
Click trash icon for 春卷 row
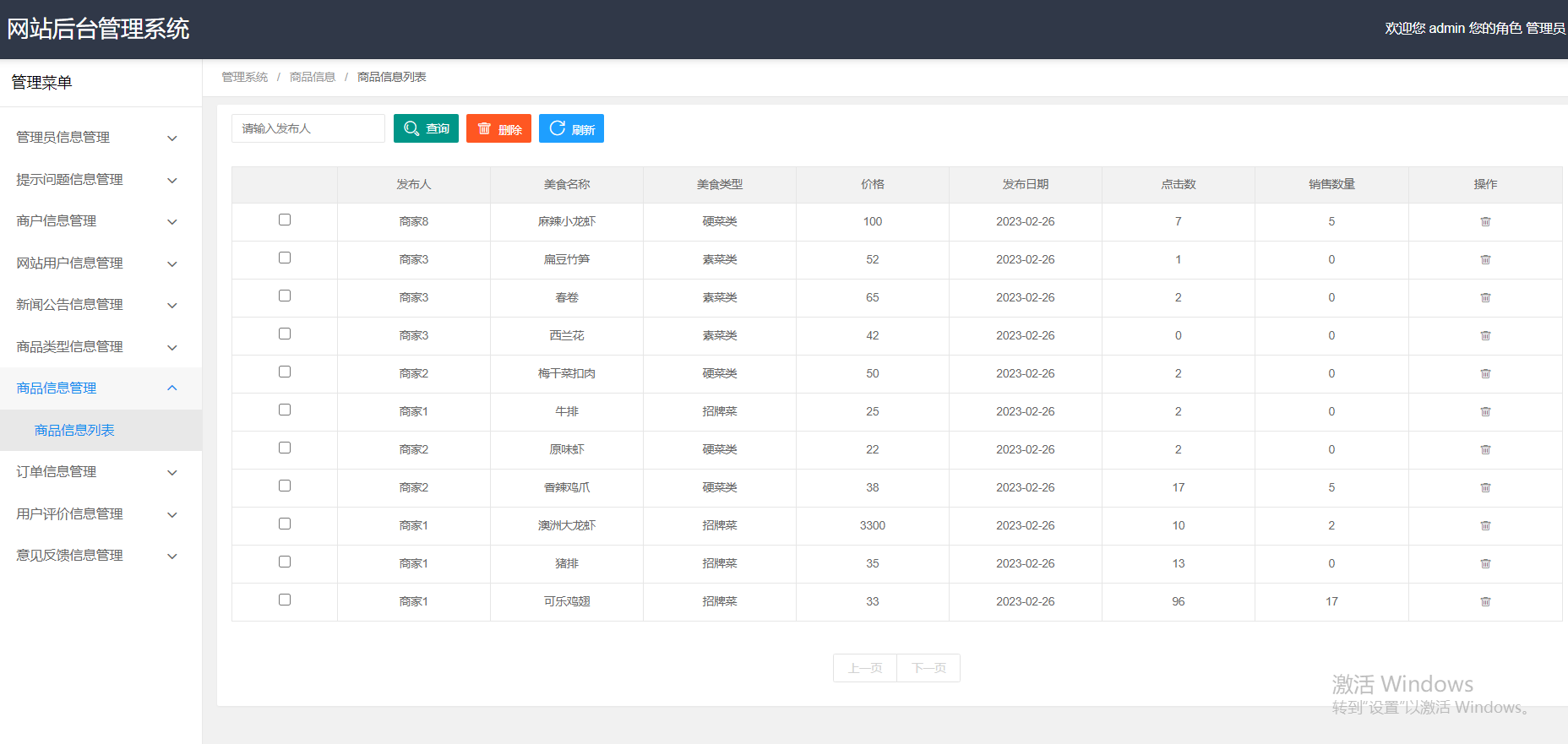[x=1485, y=297]
